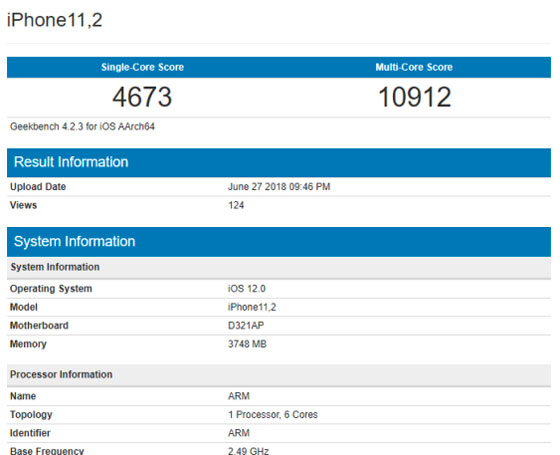560x455 pixels.
Task: Click the grey System Information subheader row
Action: coord(279,267)
